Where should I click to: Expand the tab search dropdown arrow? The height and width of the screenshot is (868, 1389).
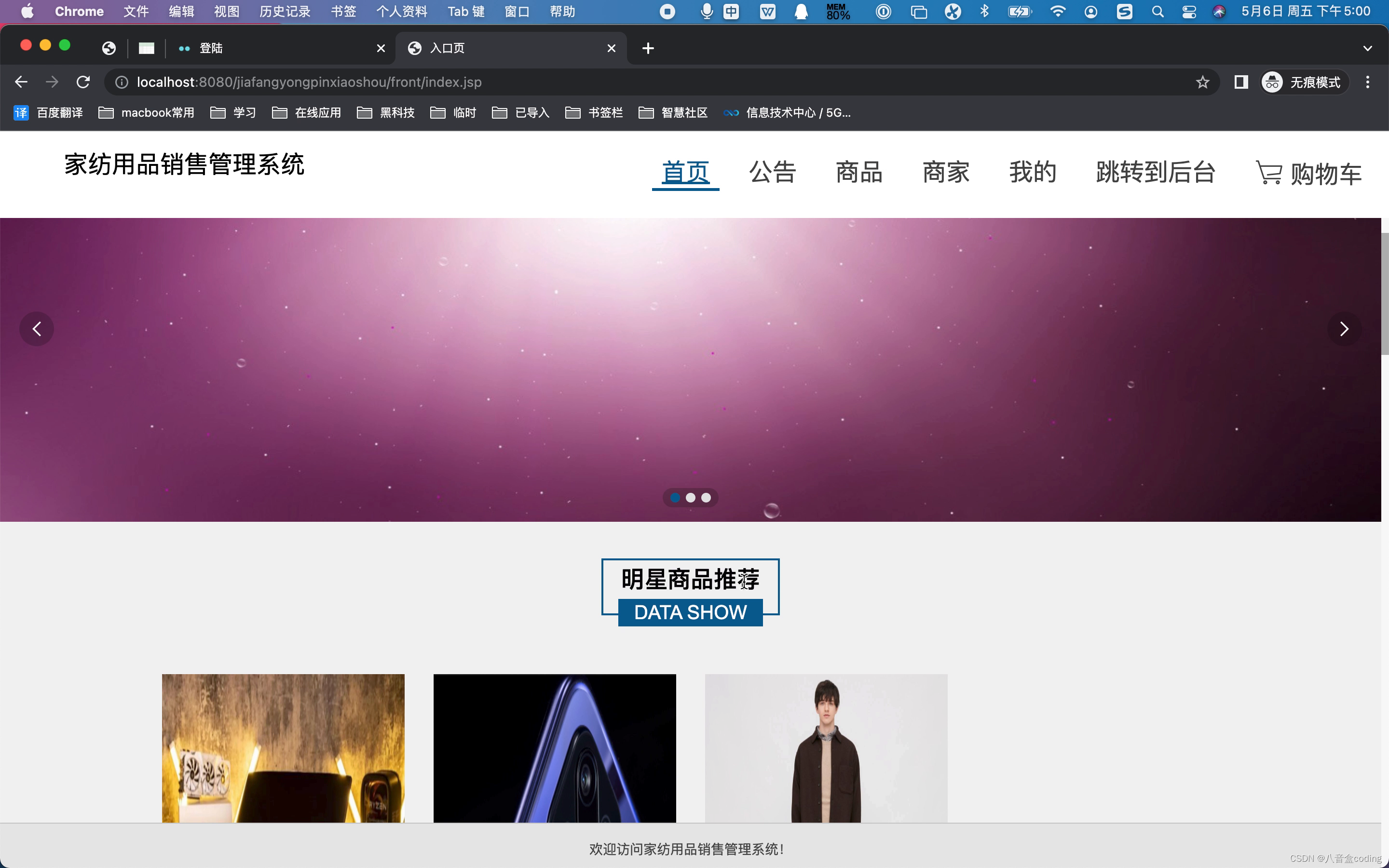(x=1367, y=48)
